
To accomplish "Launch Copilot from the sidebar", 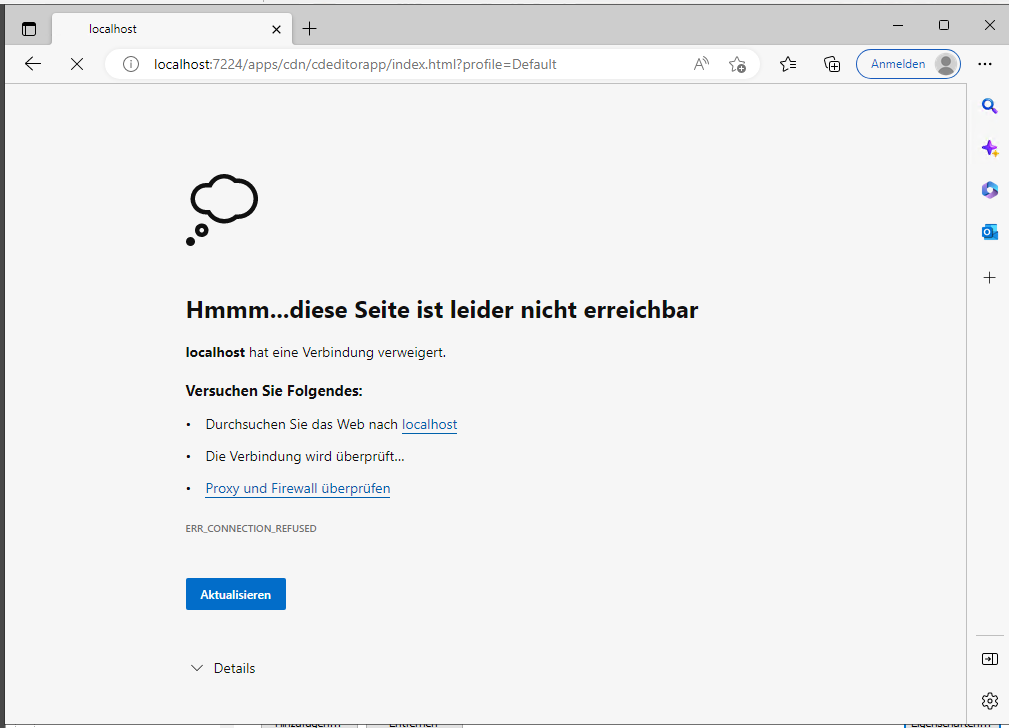I will pos(989,148).
